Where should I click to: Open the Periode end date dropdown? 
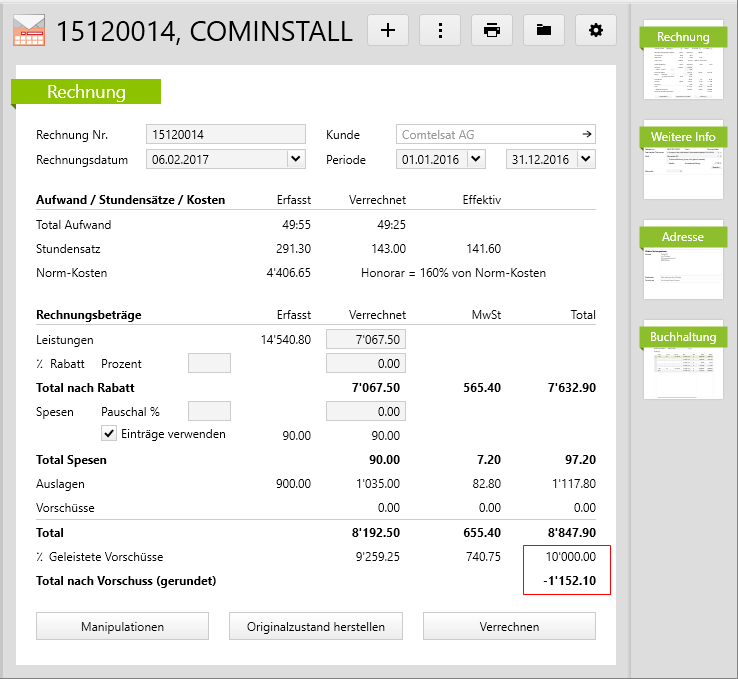585,159
